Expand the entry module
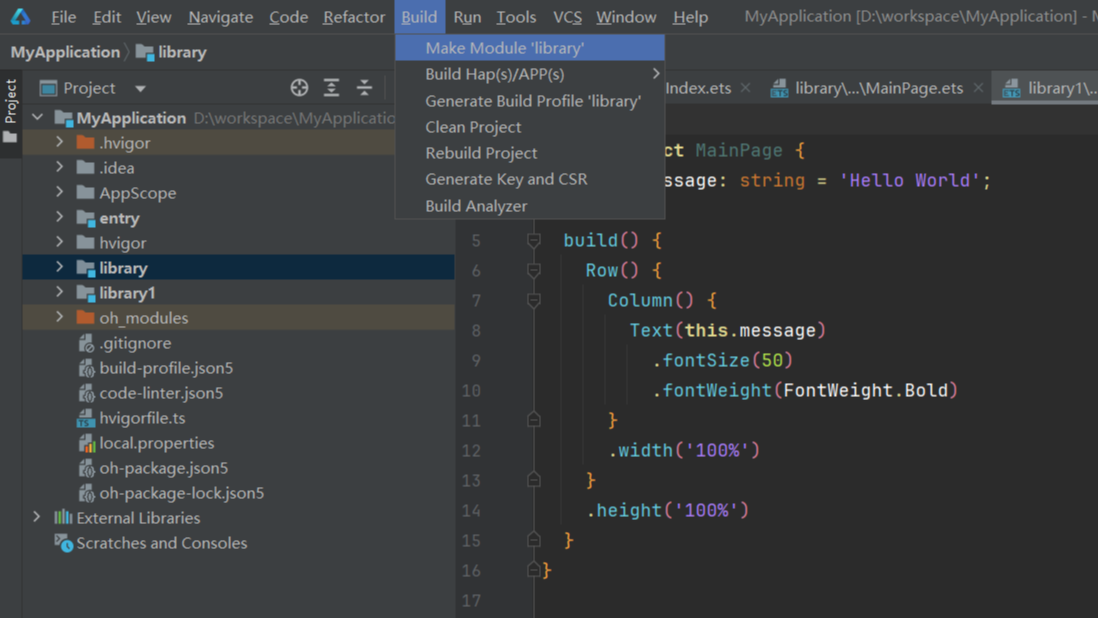 60,218
